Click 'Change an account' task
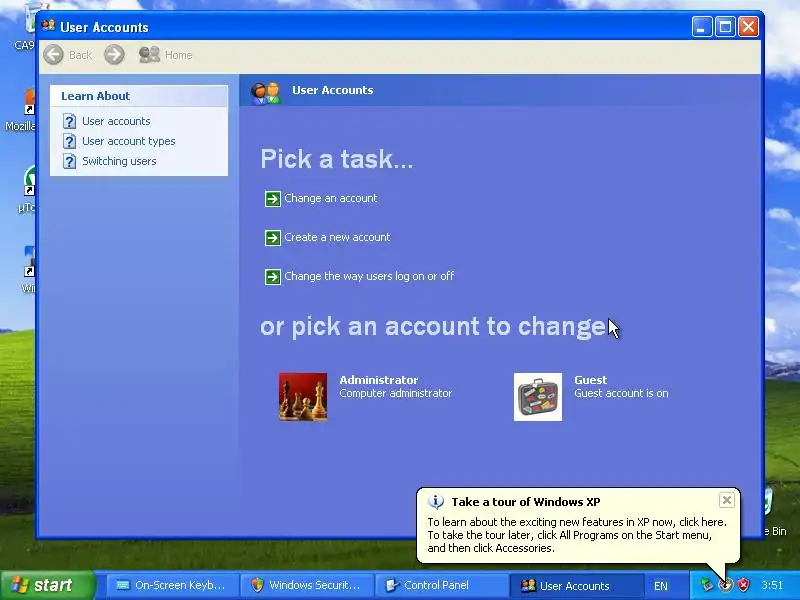Viewport: 800px width, 600px height. click(x=331, y=198)
